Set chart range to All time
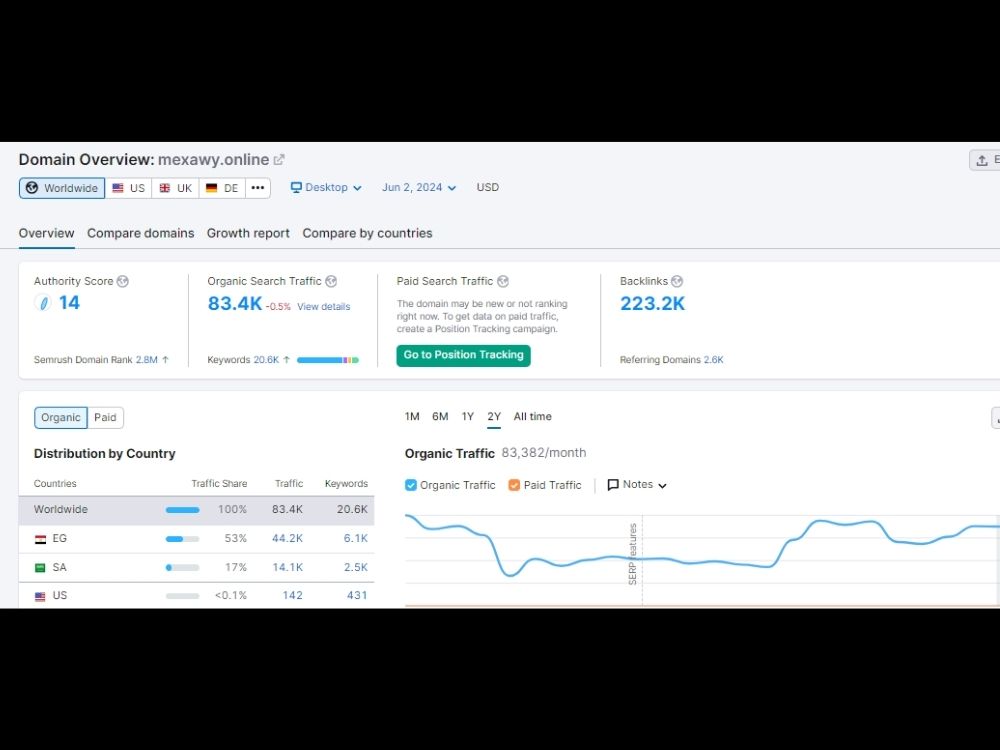 coord(533,416)
